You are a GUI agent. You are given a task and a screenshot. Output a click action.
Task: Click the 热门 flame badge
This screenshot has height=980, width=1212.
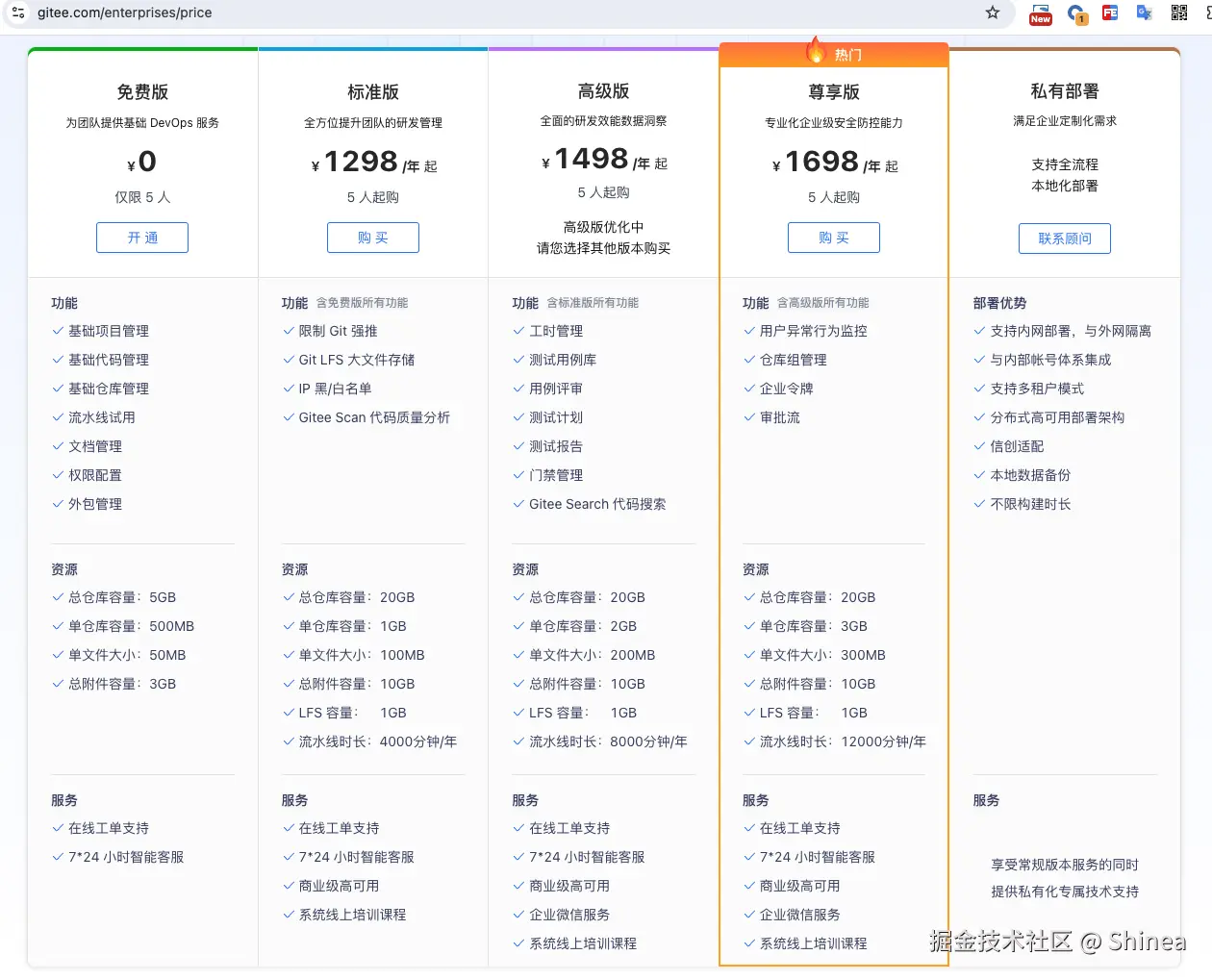tap(834, 54)
